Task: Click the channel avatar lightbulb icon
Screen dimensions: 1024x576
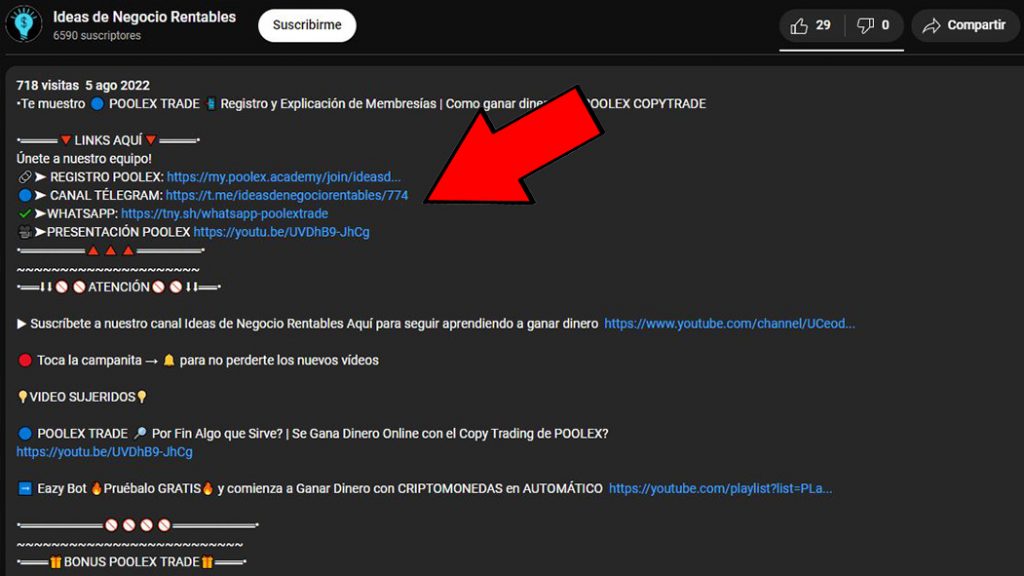Action: [x=23, y=25]
